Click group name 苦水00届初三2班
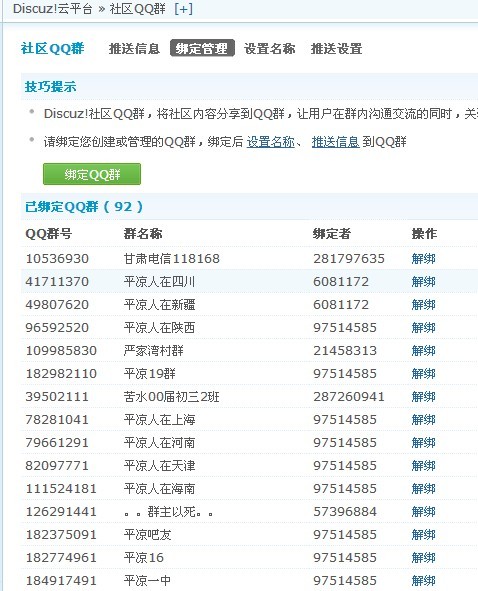The width and height of the screenshot is (478, 591). [172, 397]
